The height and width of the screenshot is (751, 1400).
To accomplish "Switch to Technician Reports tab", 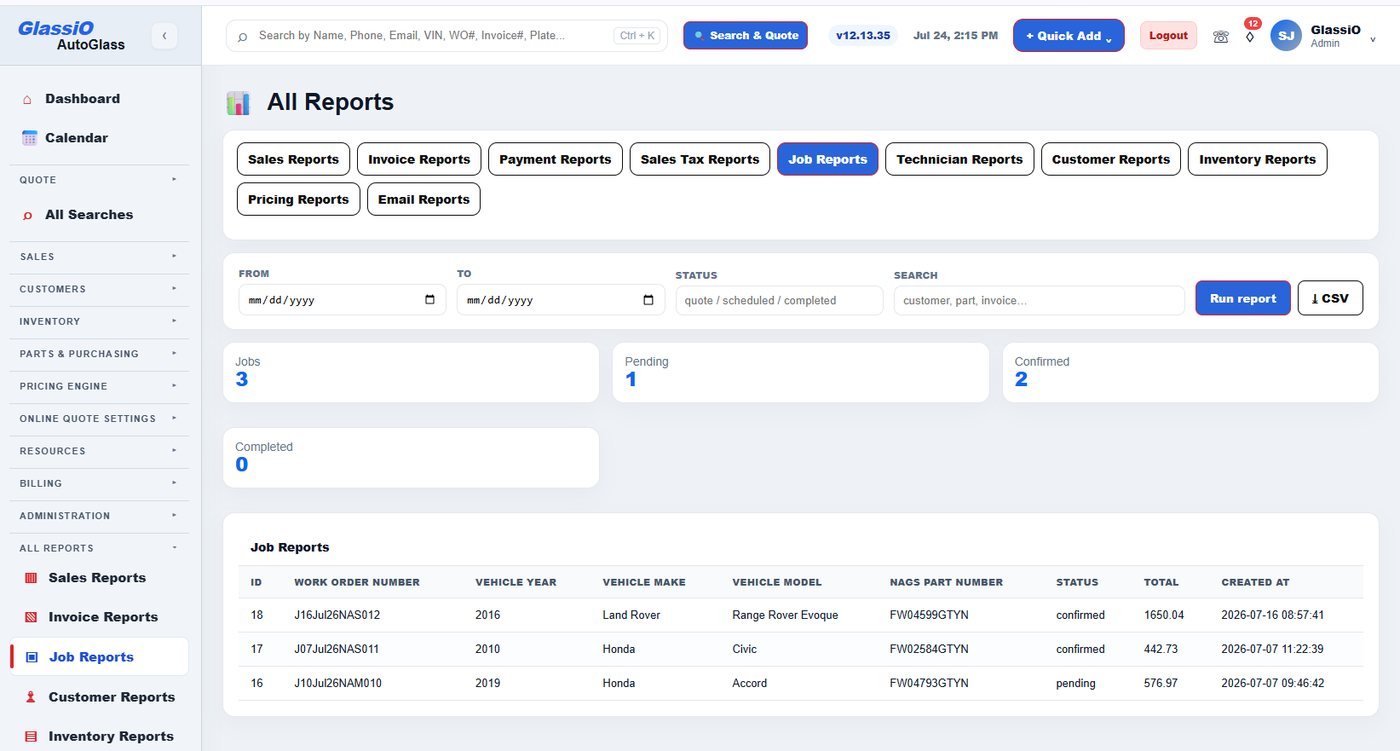I will [x=960, y=159].
